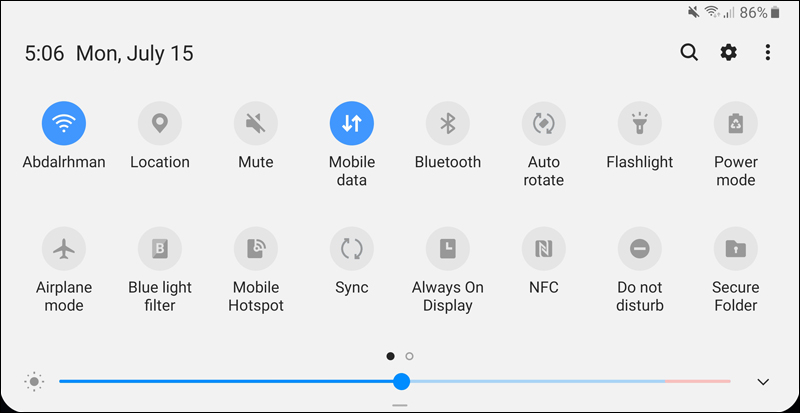Viewport: 800px width, 413px height.
Task: Tap the NFC label
Action: (544, 288)
